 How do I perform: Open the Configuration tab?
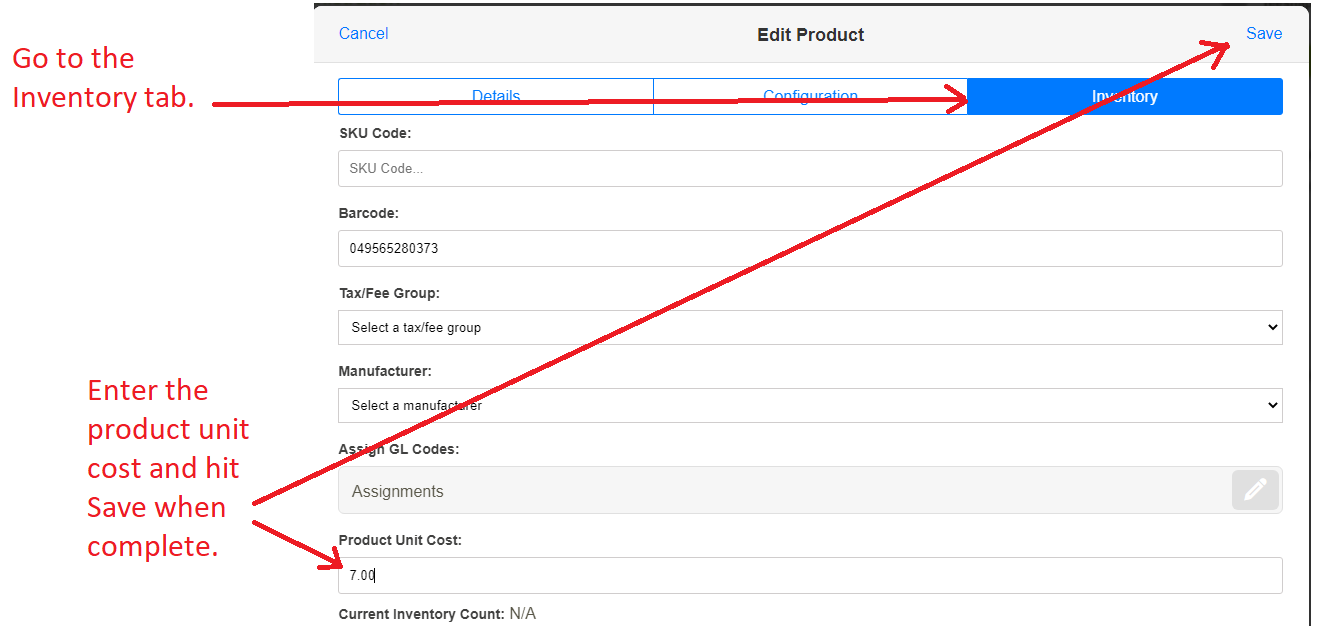[x=810, y=97]
